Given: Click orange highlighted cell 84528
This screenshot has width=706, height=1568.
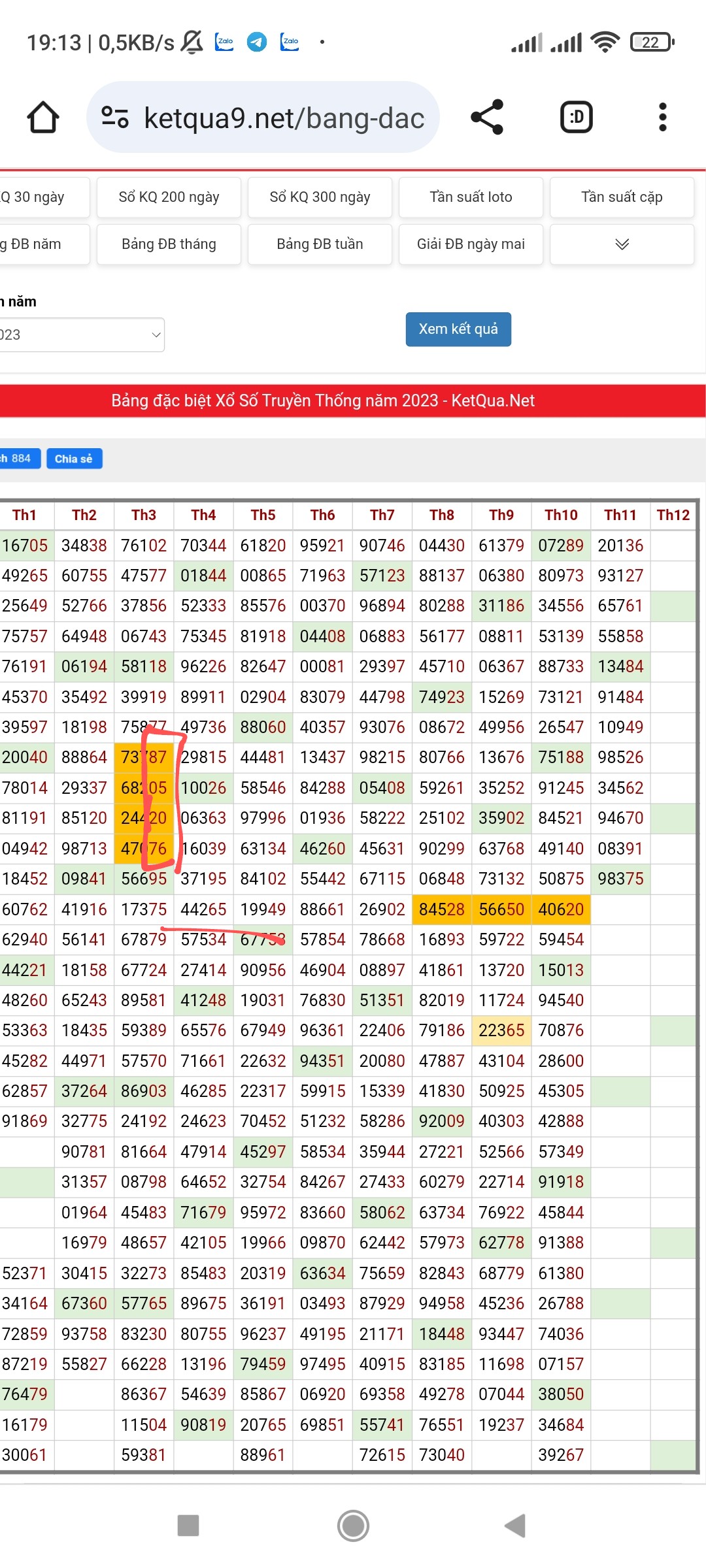Looking at the screenshot, I should 441,909.
